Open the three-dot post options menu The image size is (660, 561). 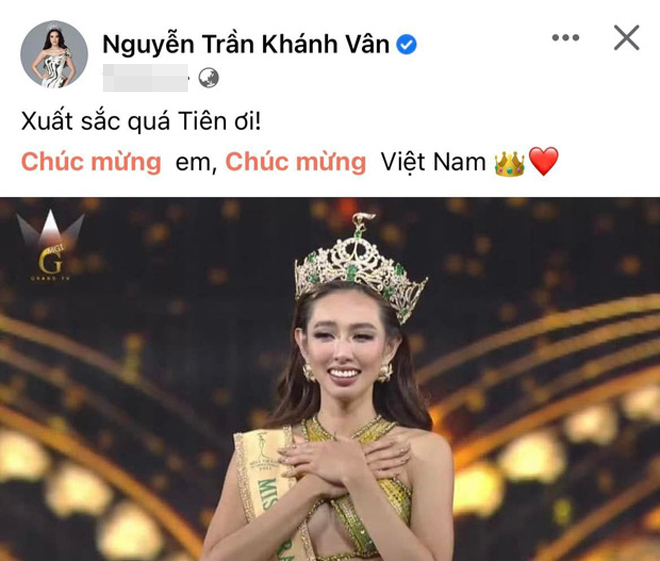[566, 38]
